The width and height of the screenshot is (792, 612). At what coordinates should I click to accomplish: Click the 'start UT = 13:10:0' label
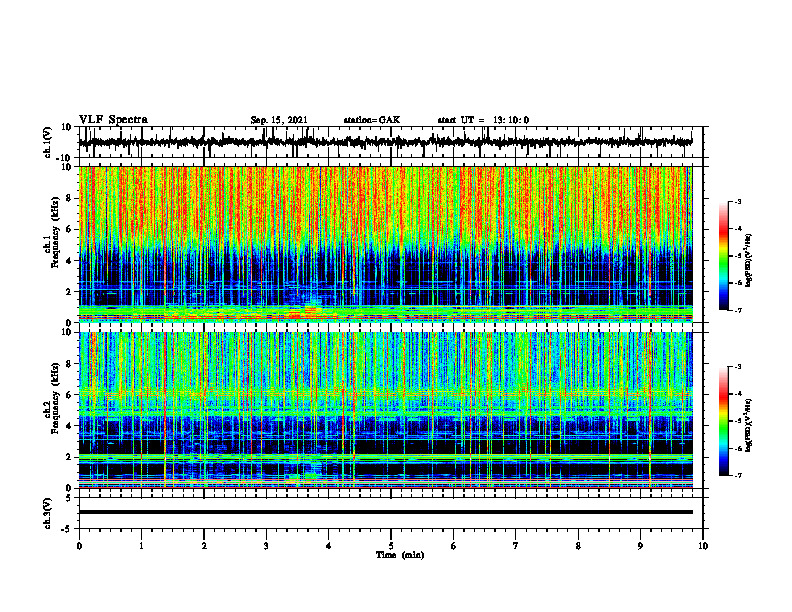[483, 120]
